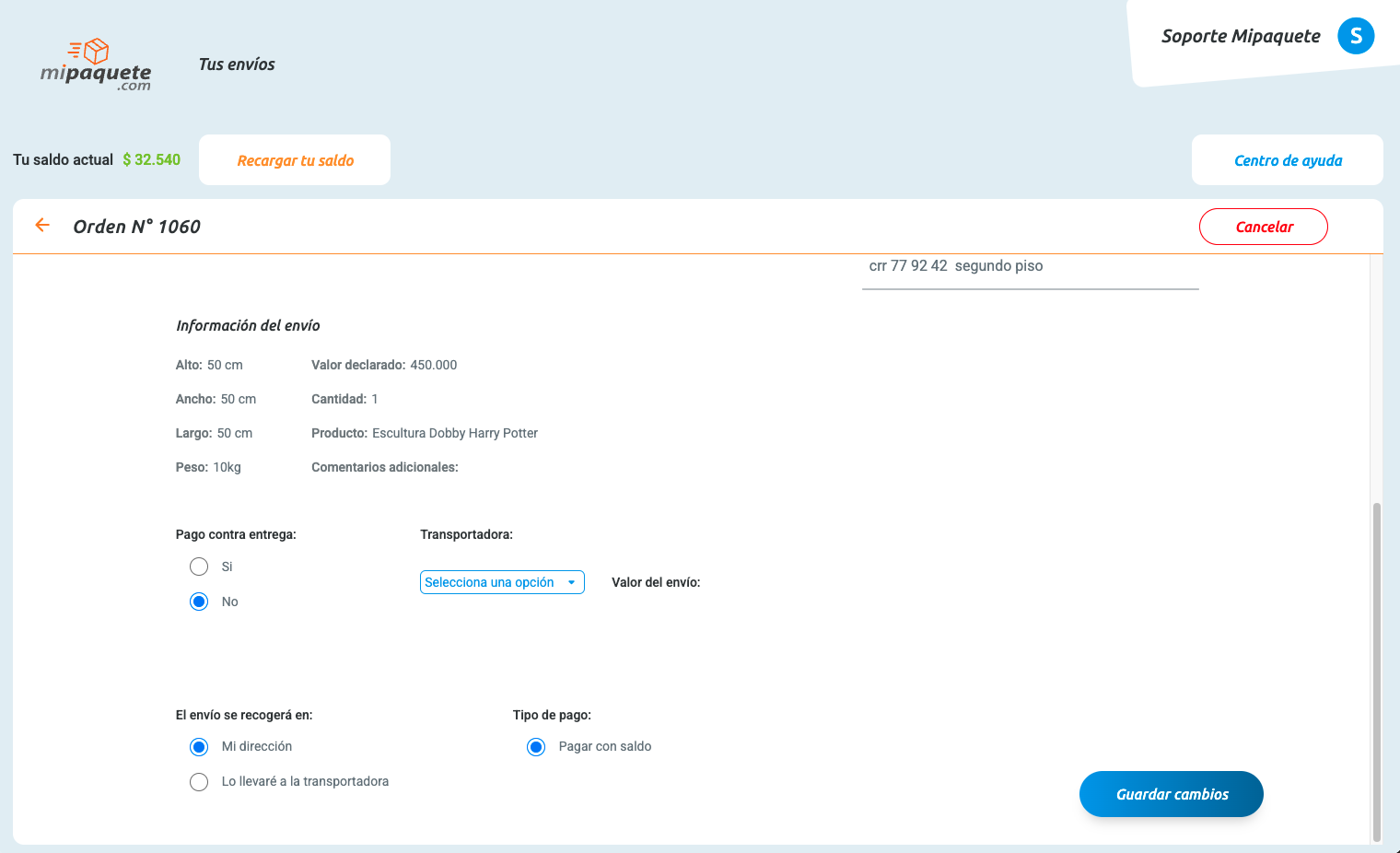Choose Lo llevaré a la transportadora
Image resolution: width=1400 pixels, height=853 pixels.
coord(199,782)
